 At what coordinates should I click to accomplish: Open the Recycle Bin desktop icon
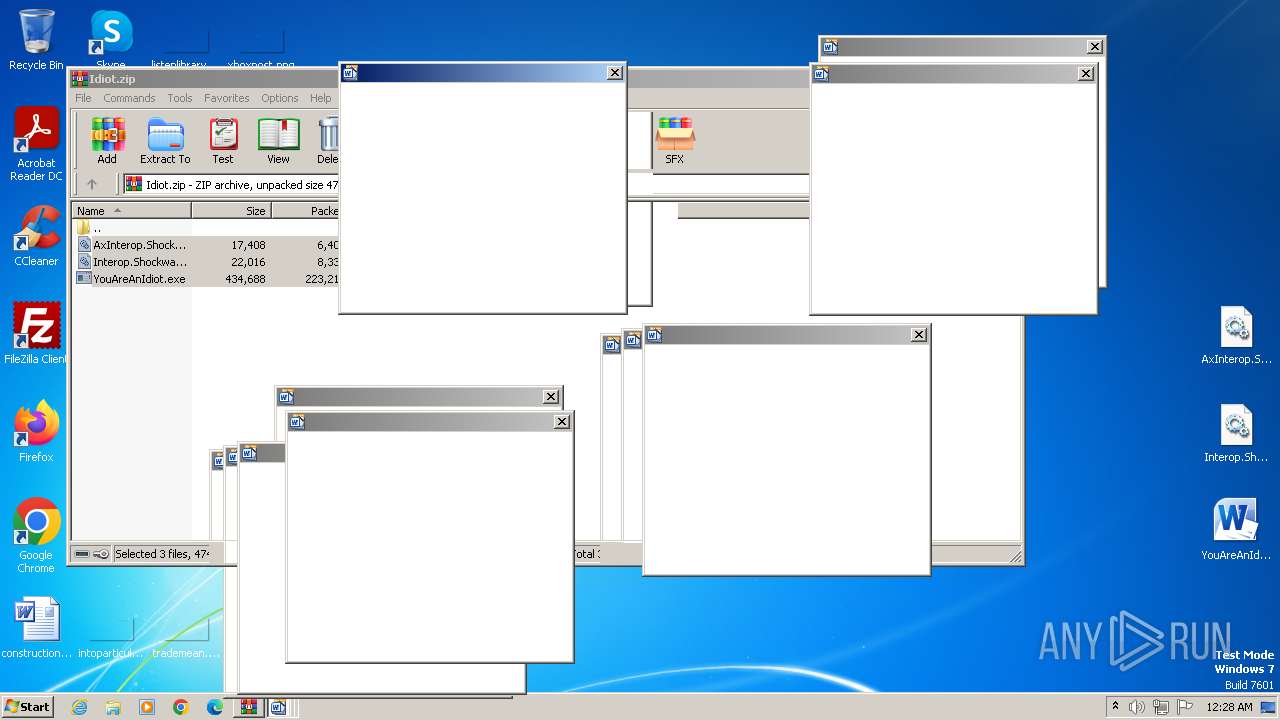(36, 40)
